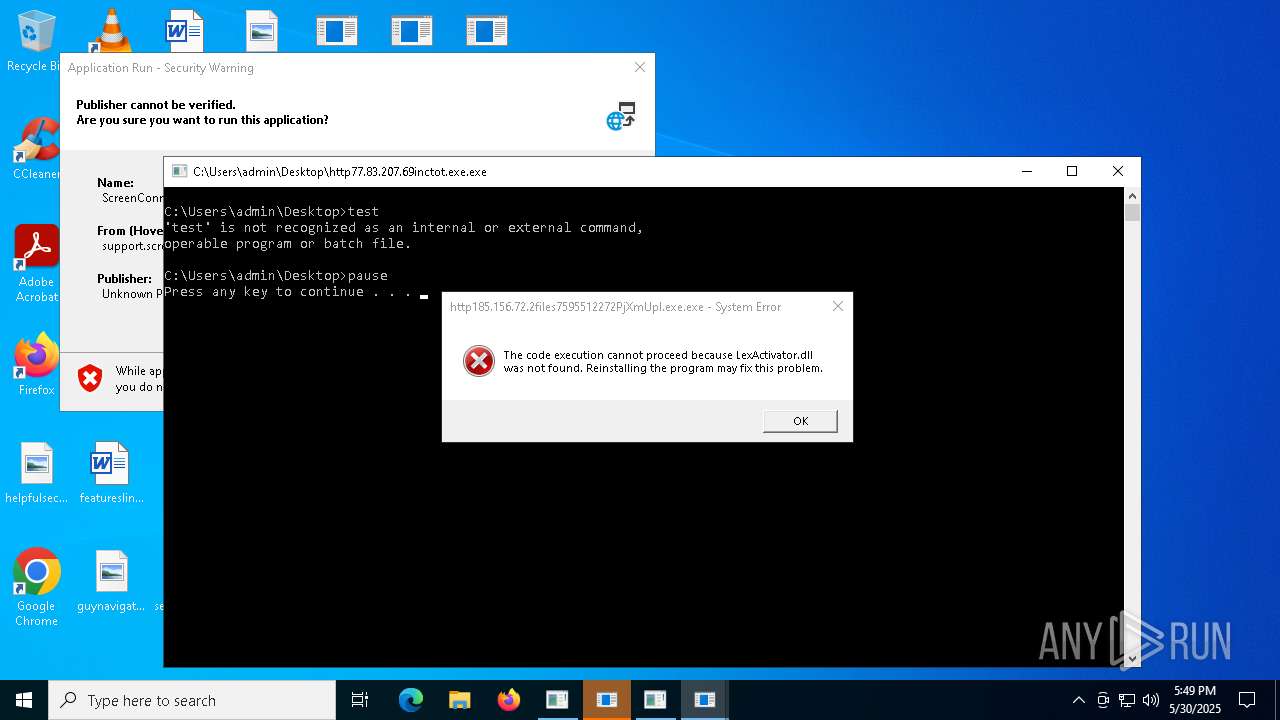
Task: Open the Windows Start menu
Action: 24,700
